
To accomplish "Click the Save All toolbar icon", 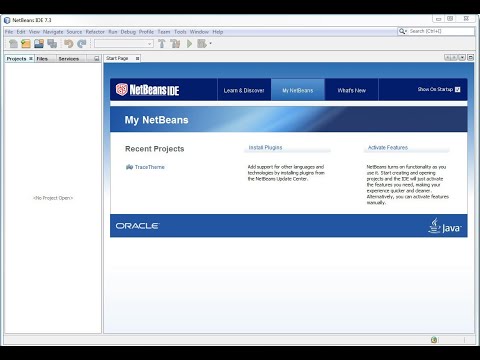I will (x=52, y=43).
